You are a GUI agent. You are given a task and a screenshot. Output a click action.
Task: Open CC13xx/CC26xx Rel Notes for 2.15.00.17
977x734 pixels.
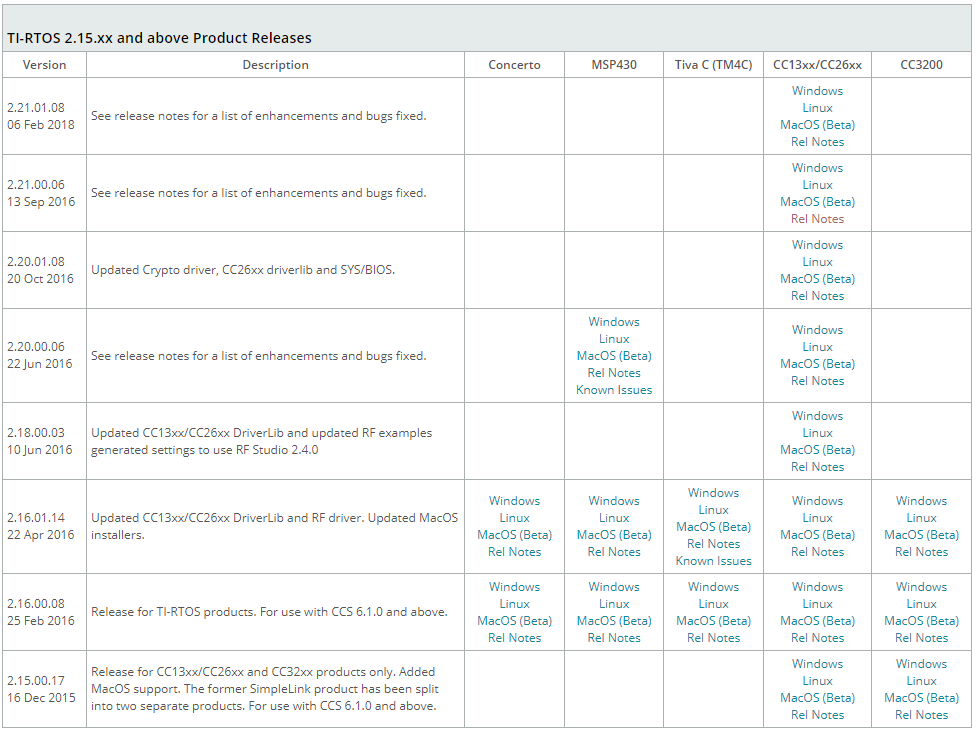pos(817,715)
